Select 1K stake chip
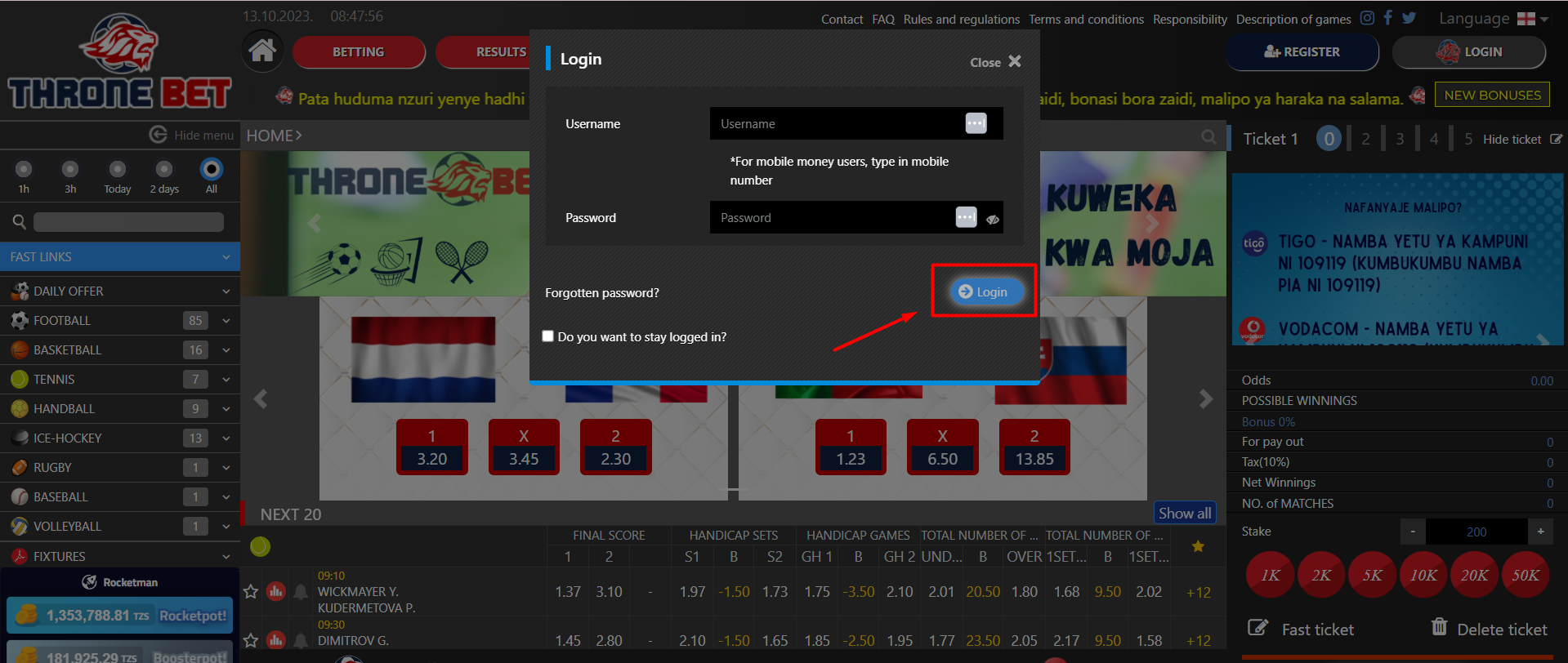This screenshot has height=663, width=1568. [1270, 576]
